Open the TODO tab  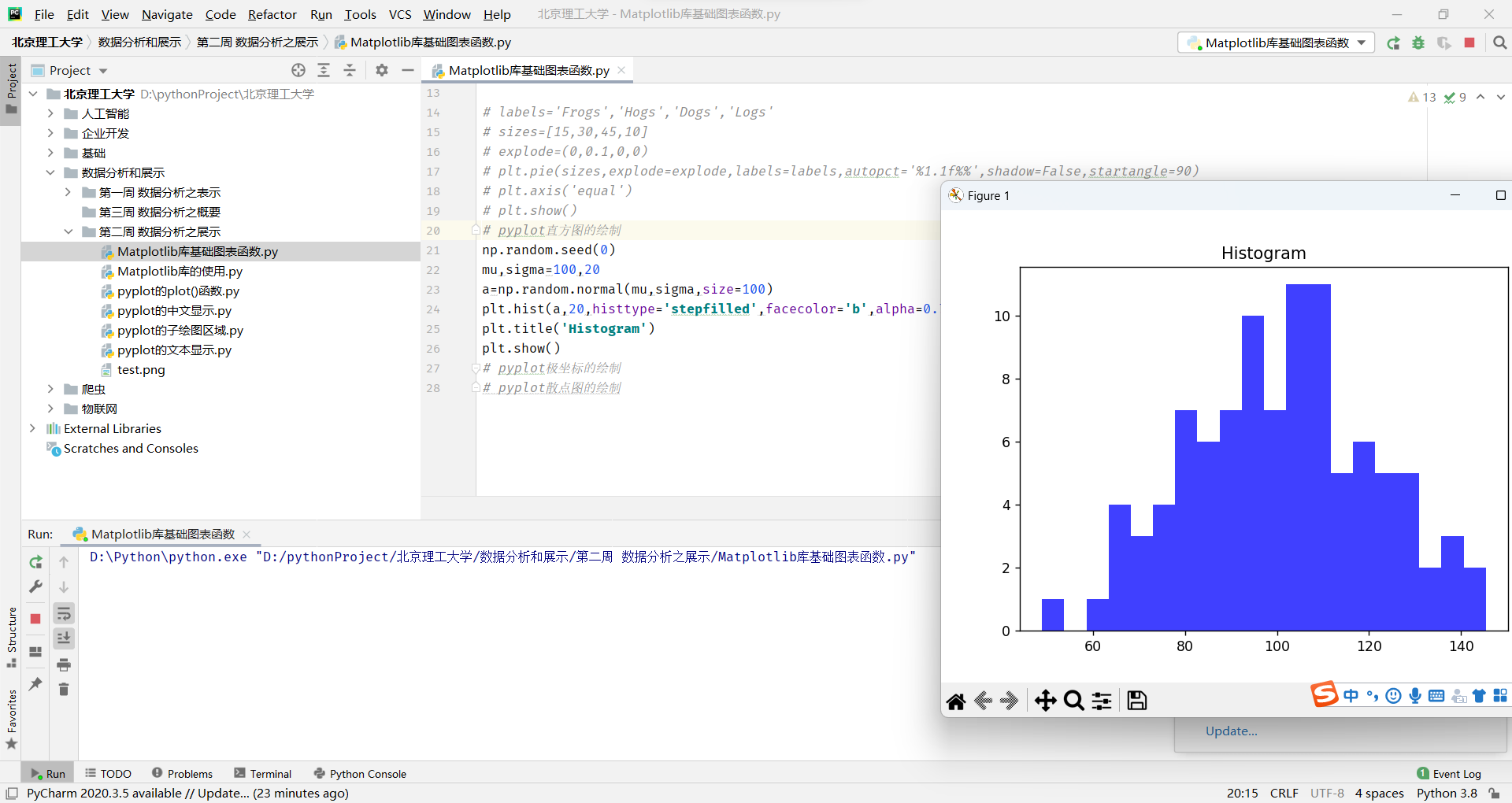(108, 774)
